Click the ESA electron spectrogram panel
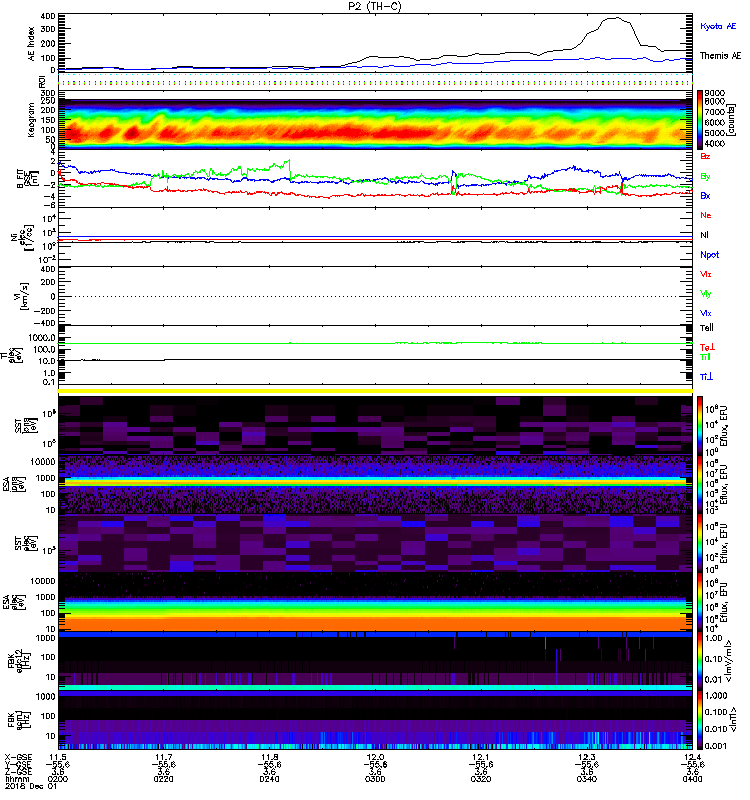 coord(375,602)
